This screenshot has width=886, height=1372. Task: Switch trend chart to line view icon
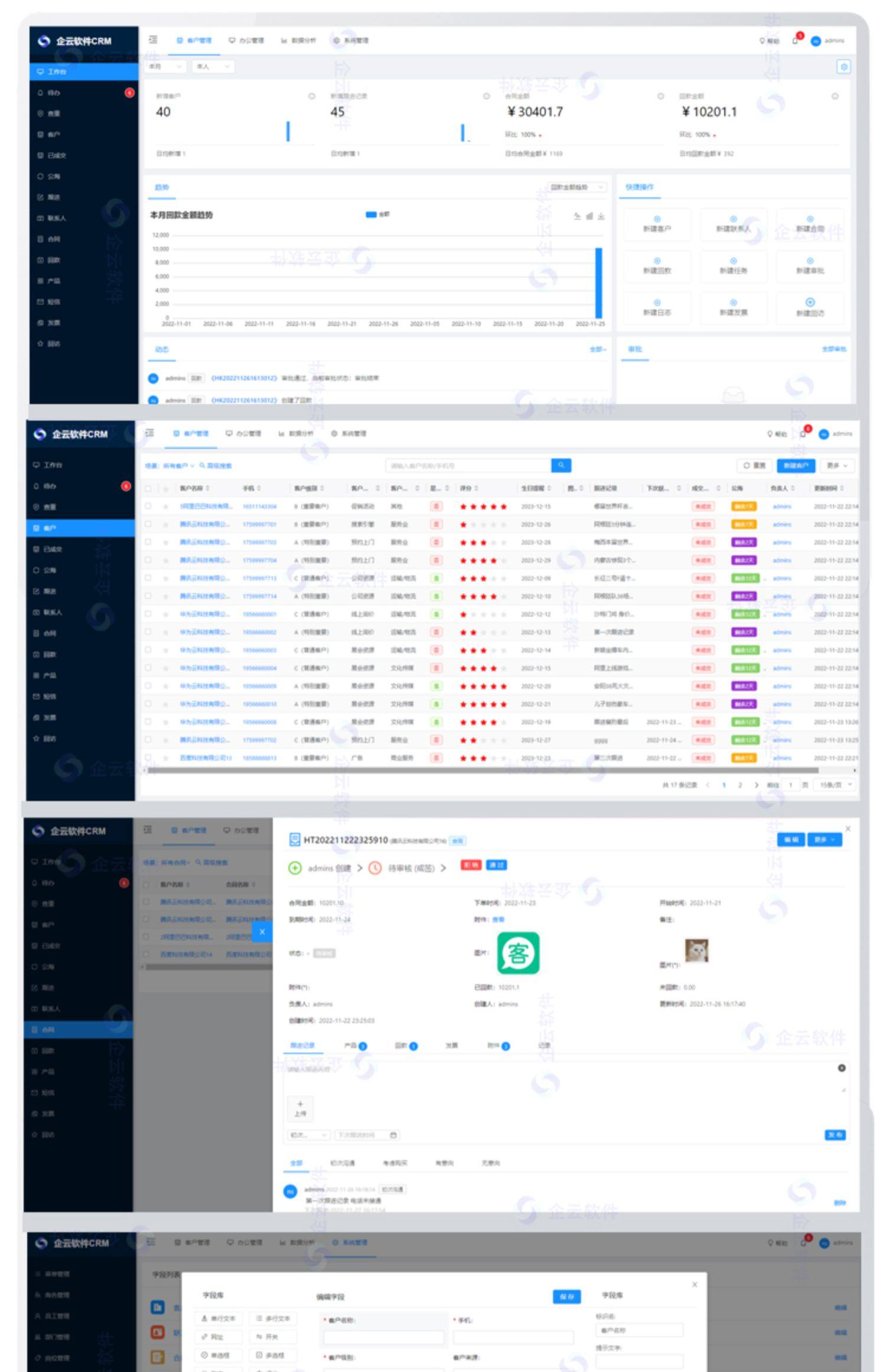click(x=577, y=216)
